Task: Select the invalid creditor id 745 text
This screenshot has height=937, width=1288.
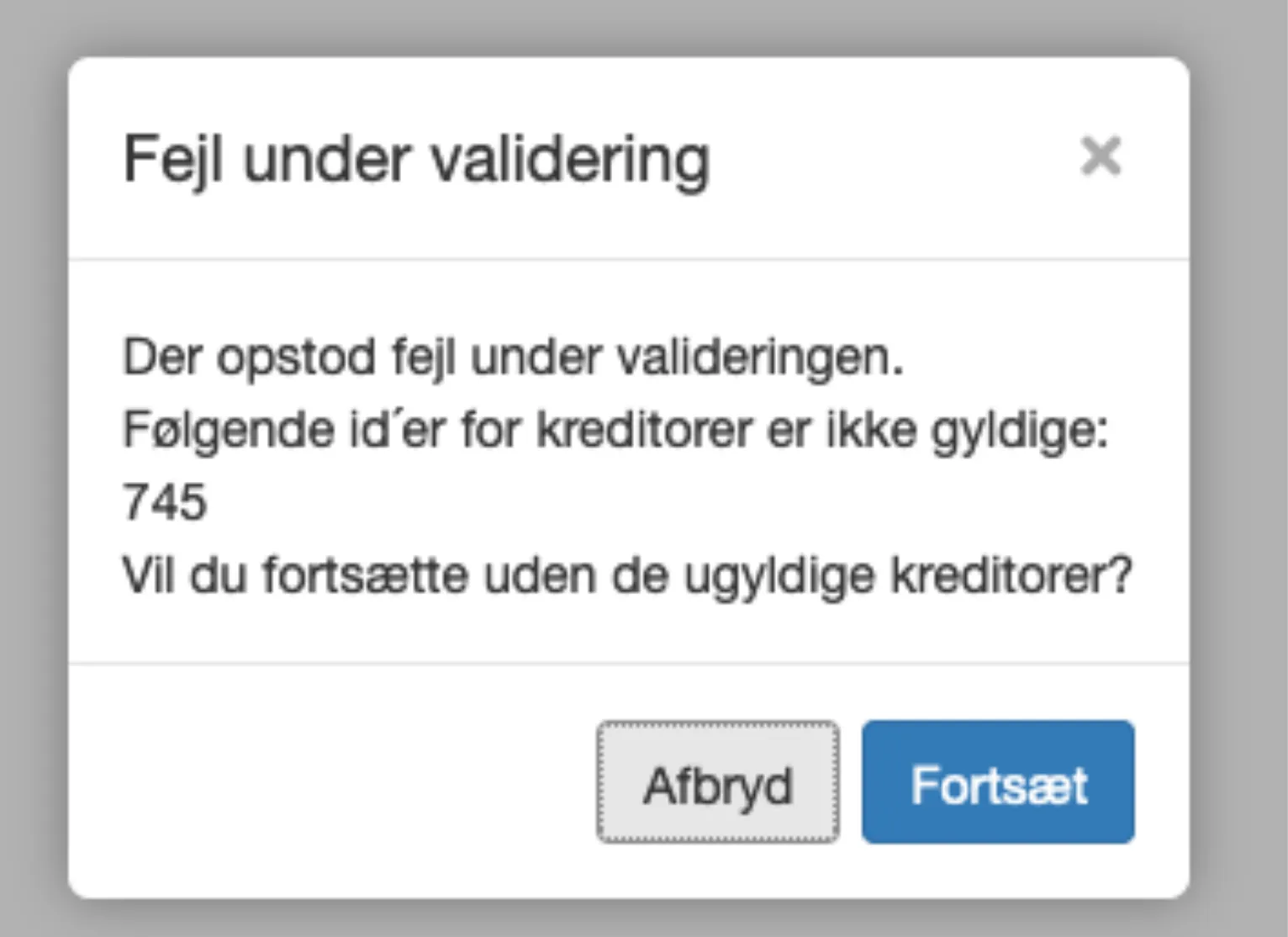Action: [166, 502]
